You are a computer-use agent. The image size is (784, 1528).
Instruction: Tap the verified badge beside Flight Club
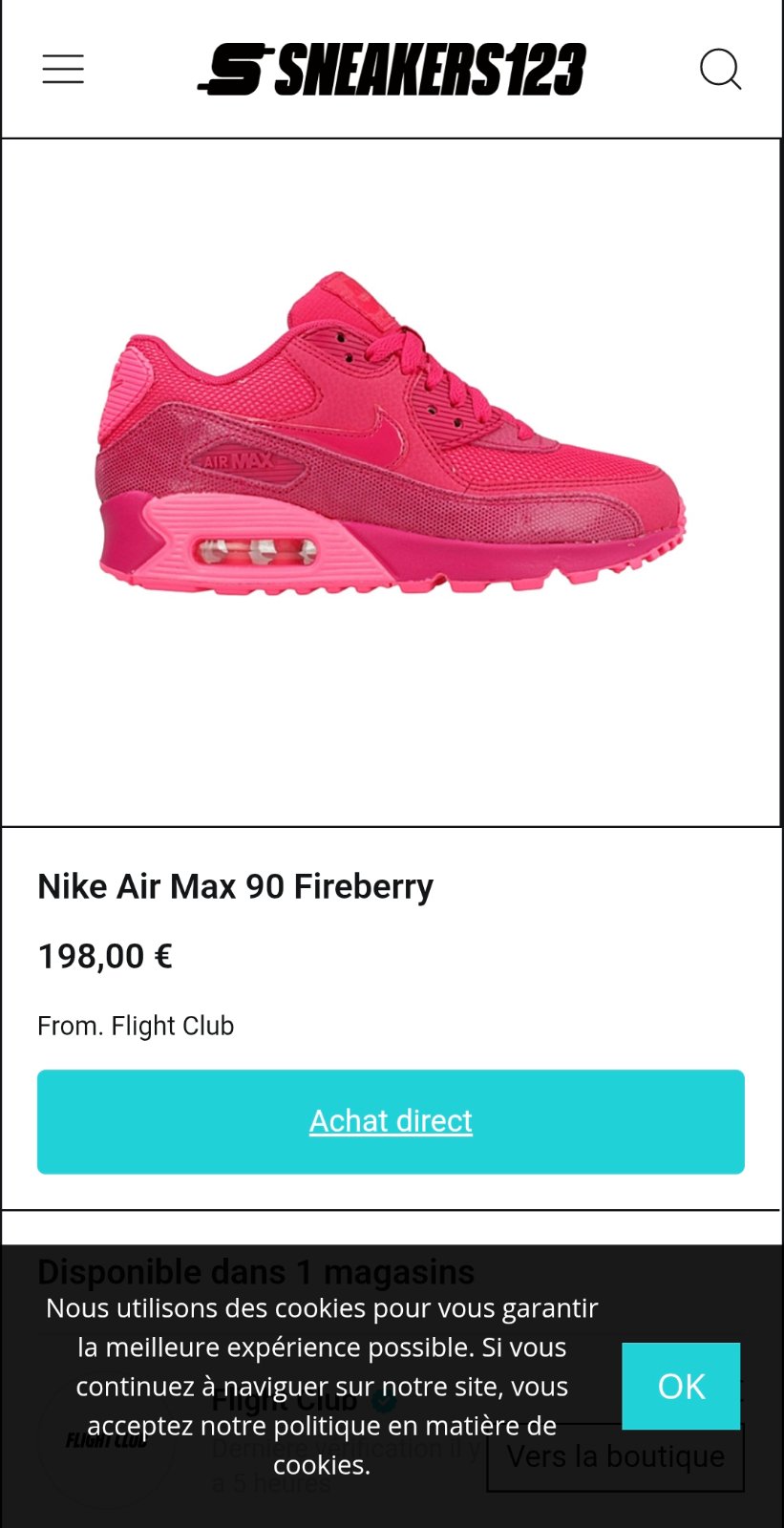click(x=384, y=1400)
